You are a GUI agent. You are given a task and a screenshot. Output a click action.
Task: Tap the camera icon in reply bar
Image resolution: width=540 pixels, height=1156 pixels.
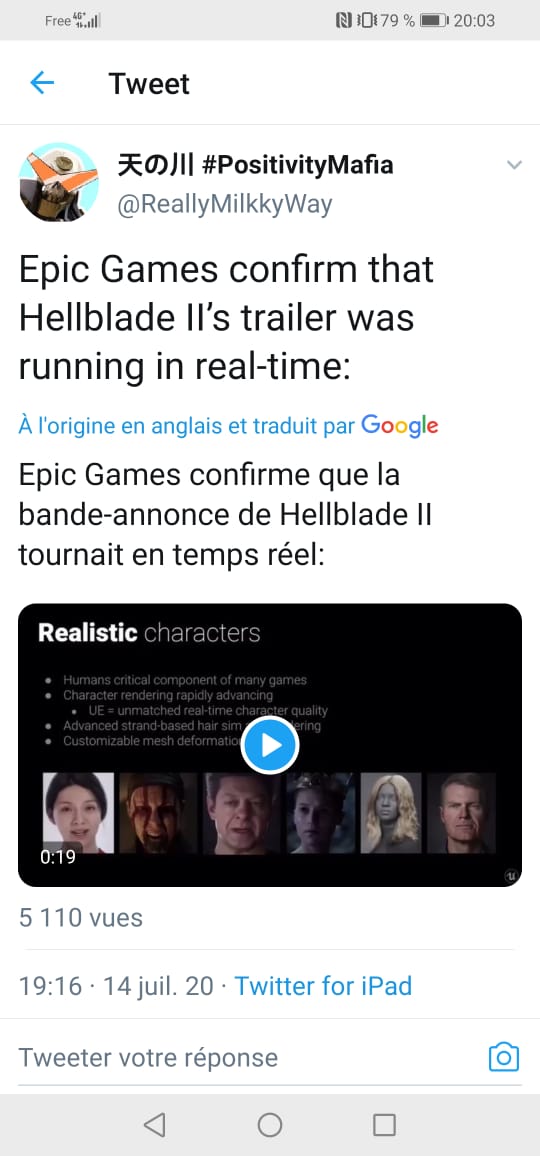tap(504, 1057)
